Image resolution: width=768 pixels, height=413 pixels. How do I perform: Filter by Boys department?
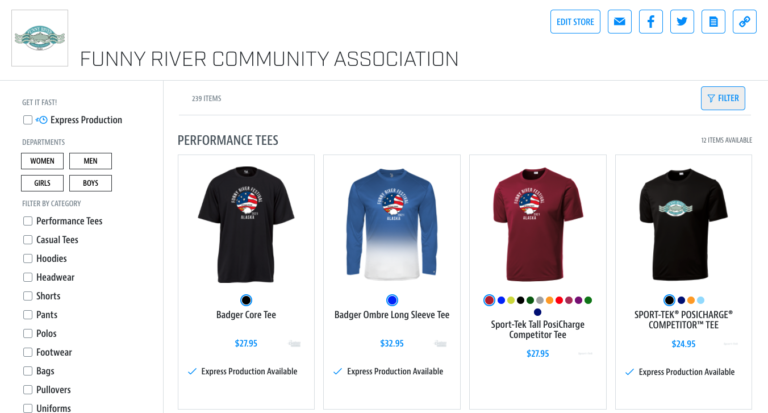(90, 183)
